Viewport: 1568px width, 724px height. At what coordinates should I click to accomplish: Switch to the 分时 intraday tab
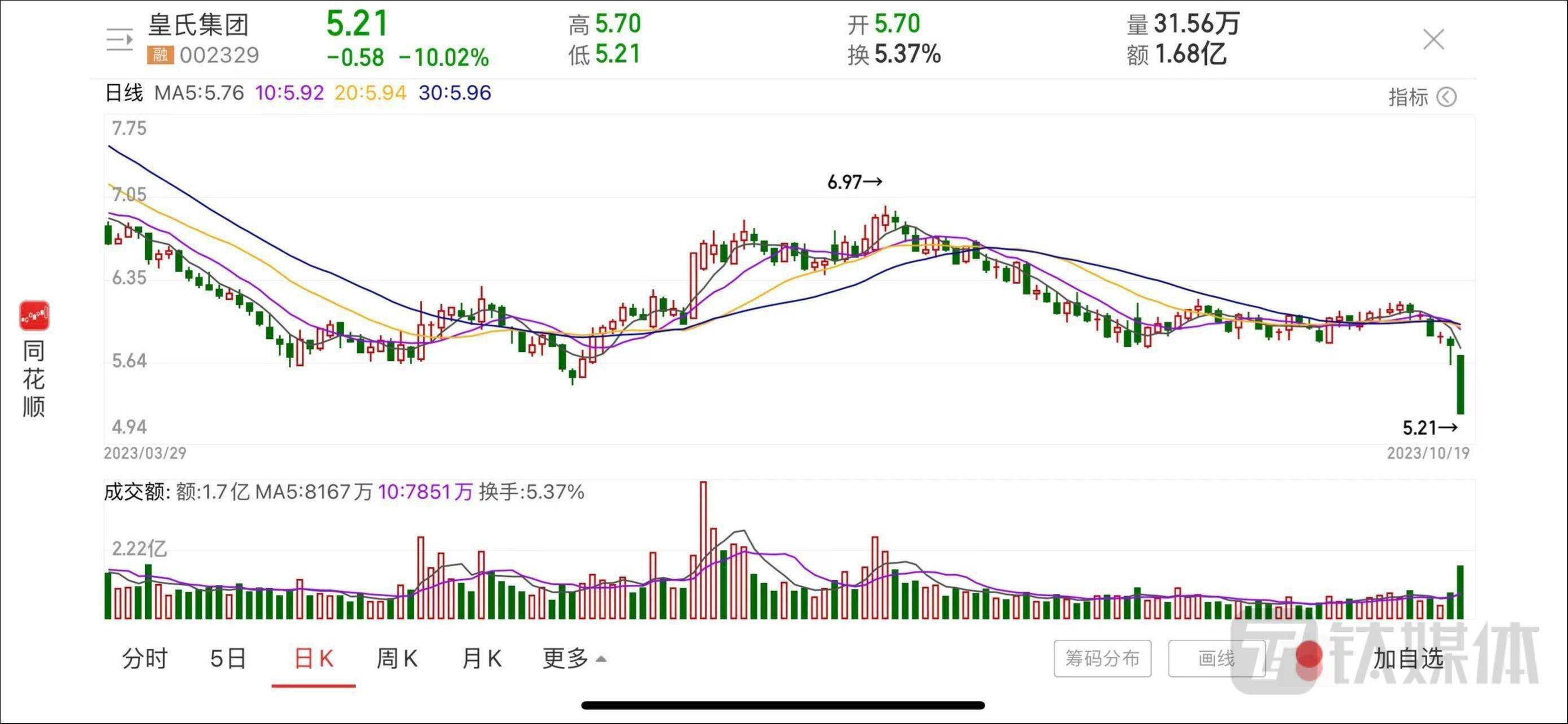(x=145, y=658)
